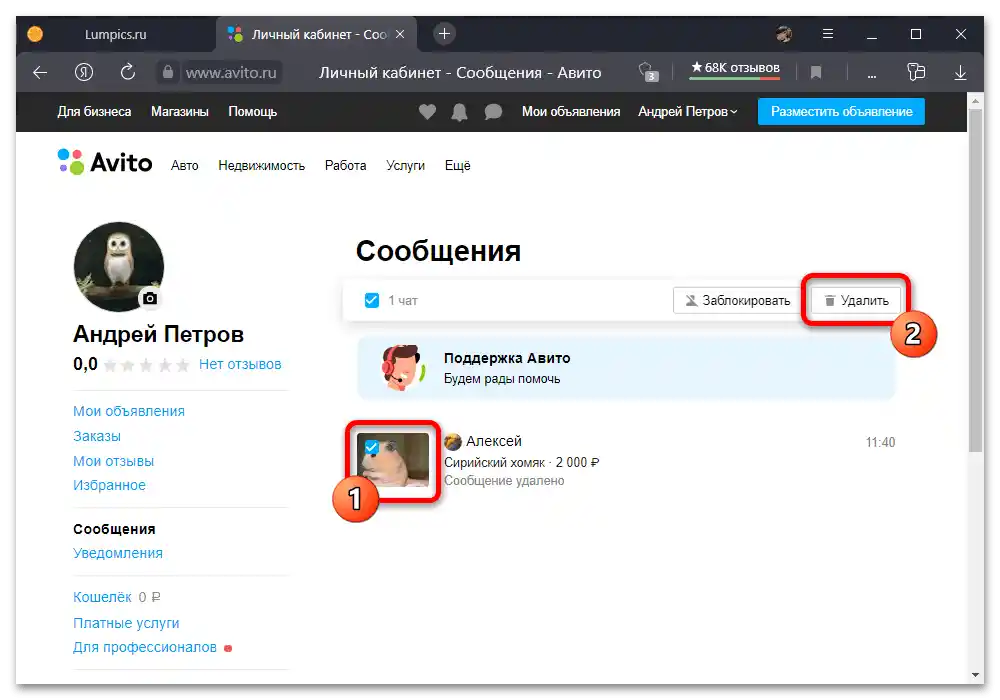Open the browser hamburger menu
1000x700 pixels.
(x=828, y=34)
